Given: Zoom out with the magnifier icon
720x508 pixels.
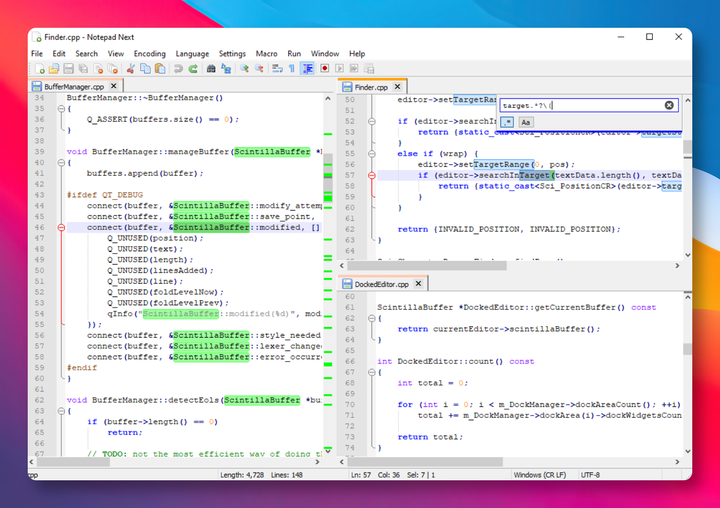Looking at the screenshot, I should 259,69.
